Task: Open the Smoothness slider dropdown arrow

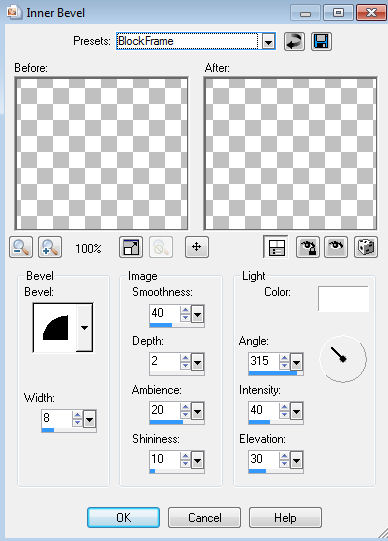Action: point(198,314)
